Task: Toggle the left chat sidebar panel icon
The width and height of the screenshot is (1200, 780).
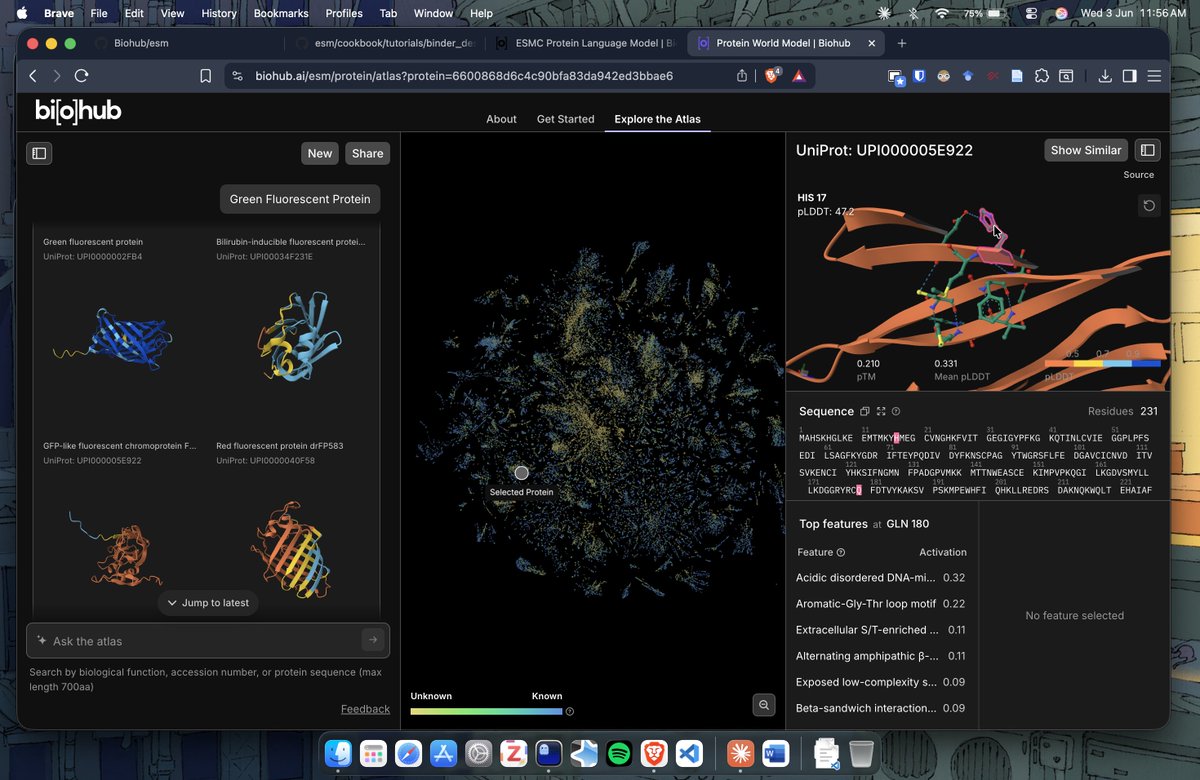Action: coord(39,153)
